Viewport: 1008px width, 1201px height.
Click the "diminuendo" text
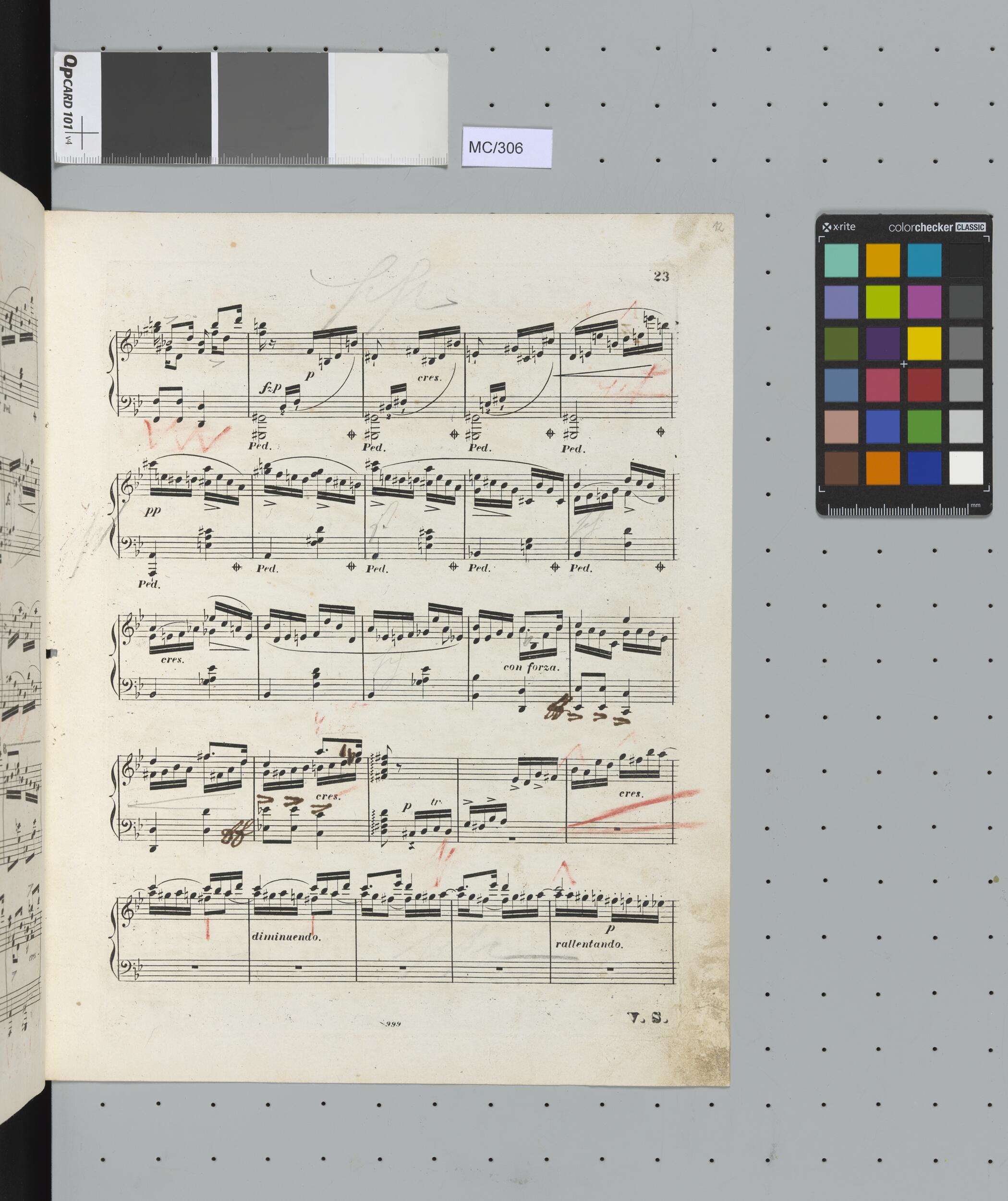(x=286, y=937)
